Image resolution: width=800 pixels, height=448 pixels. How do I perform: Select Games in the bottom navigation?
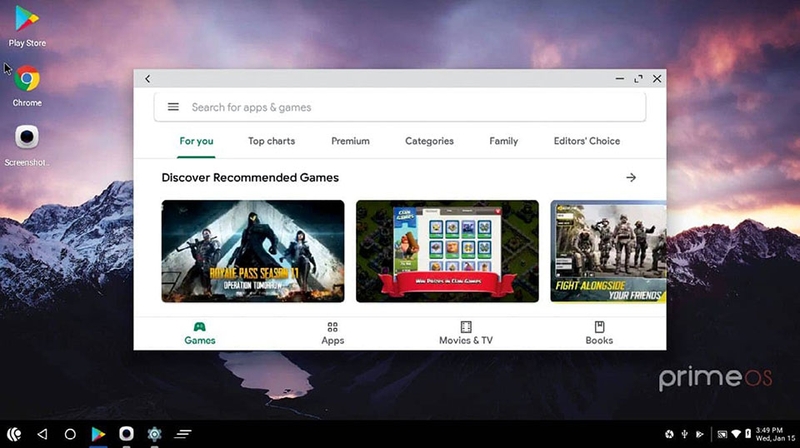[x=199, y=334]
